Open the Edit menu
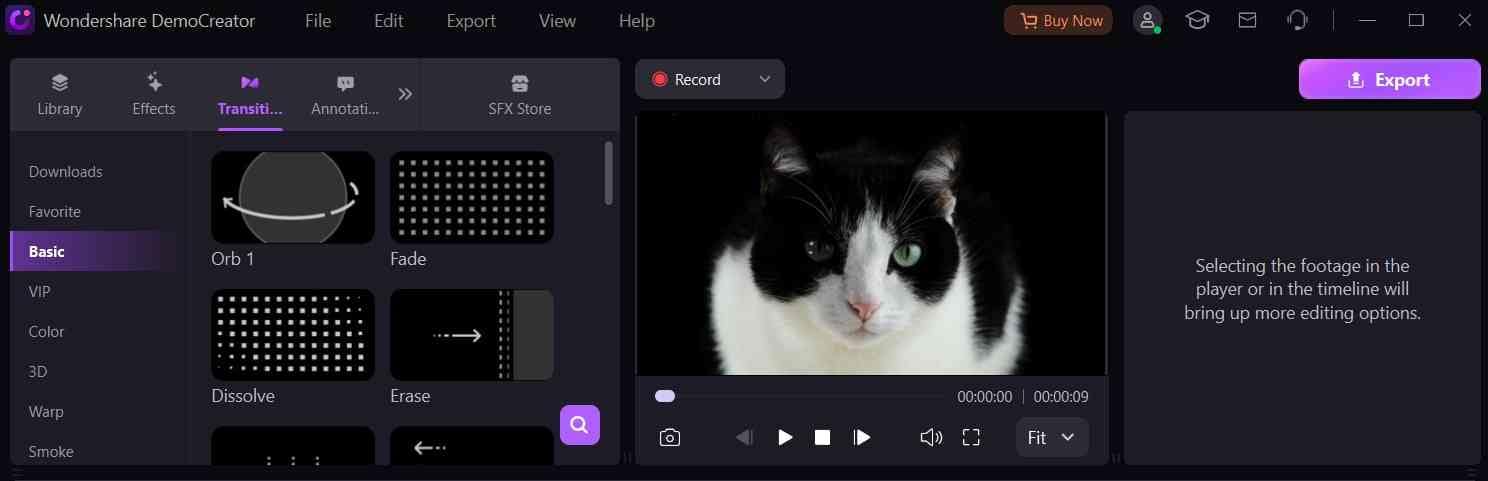Viewport: 1488px width, 481px height. 389,21
